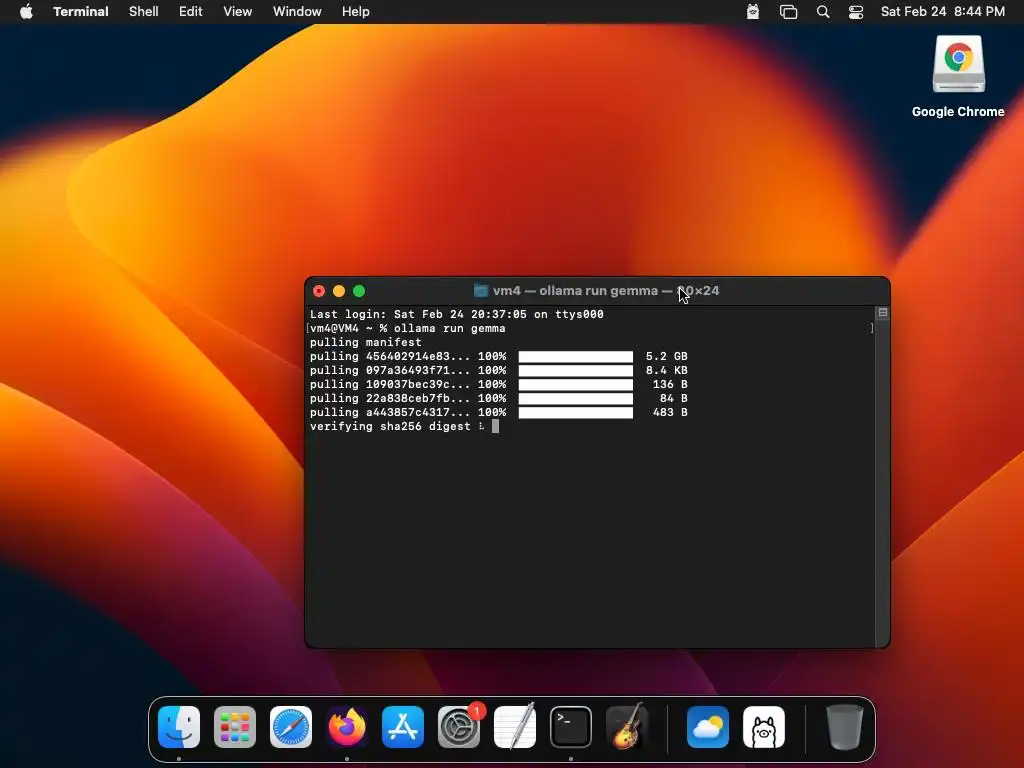Open the Google Chrome disk image on desktop
This screenshot has width=1024, height=768.
tap(958, 65)
